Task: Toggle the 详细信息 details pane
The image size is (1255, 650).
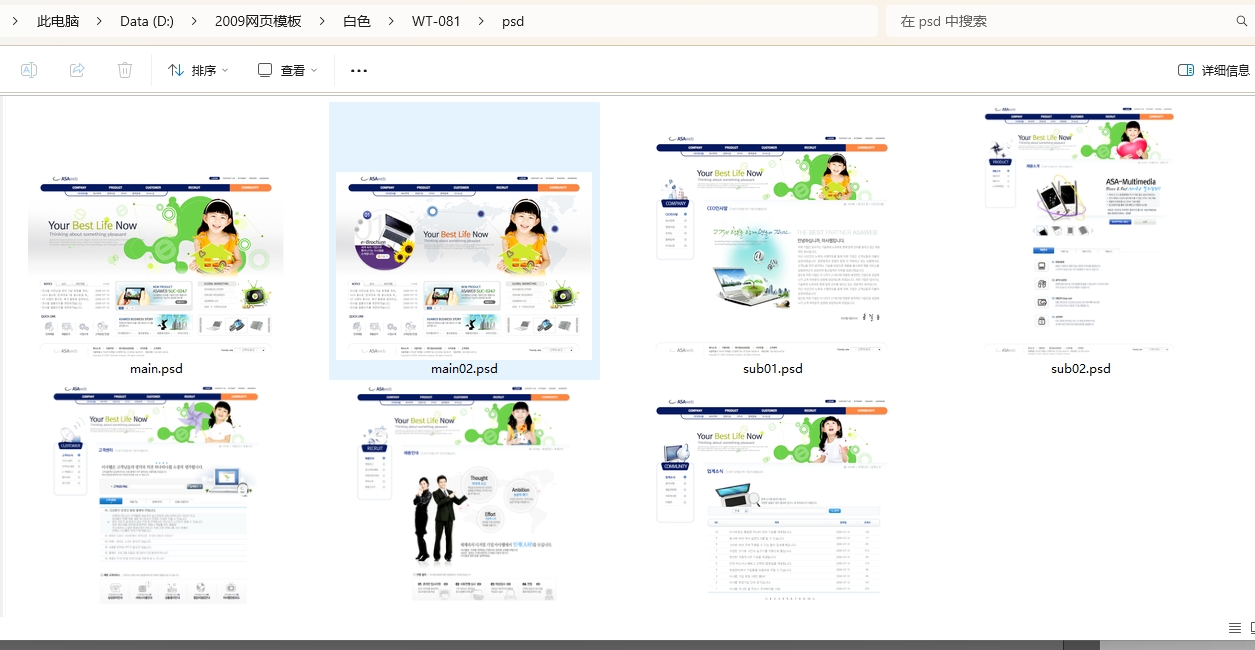Action: coord(1214,70)
